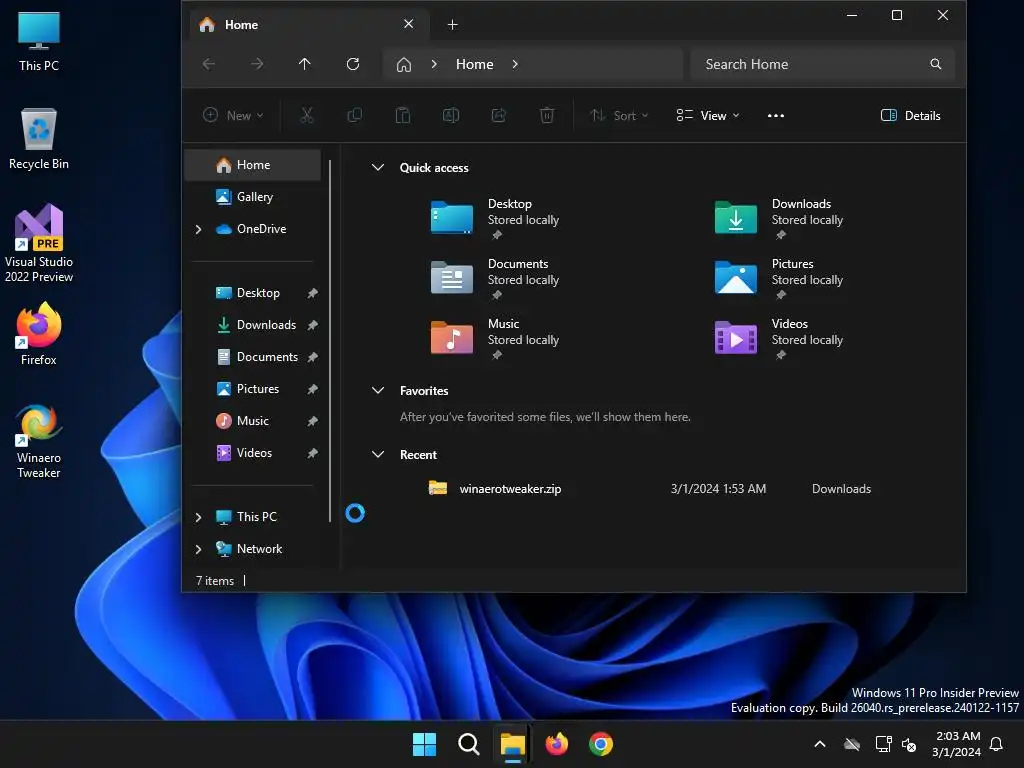Unpin Pictures via sidebar pin icon
Image resolution: width=1024 pixels, height=768 pixels.
tap(313, 389)
